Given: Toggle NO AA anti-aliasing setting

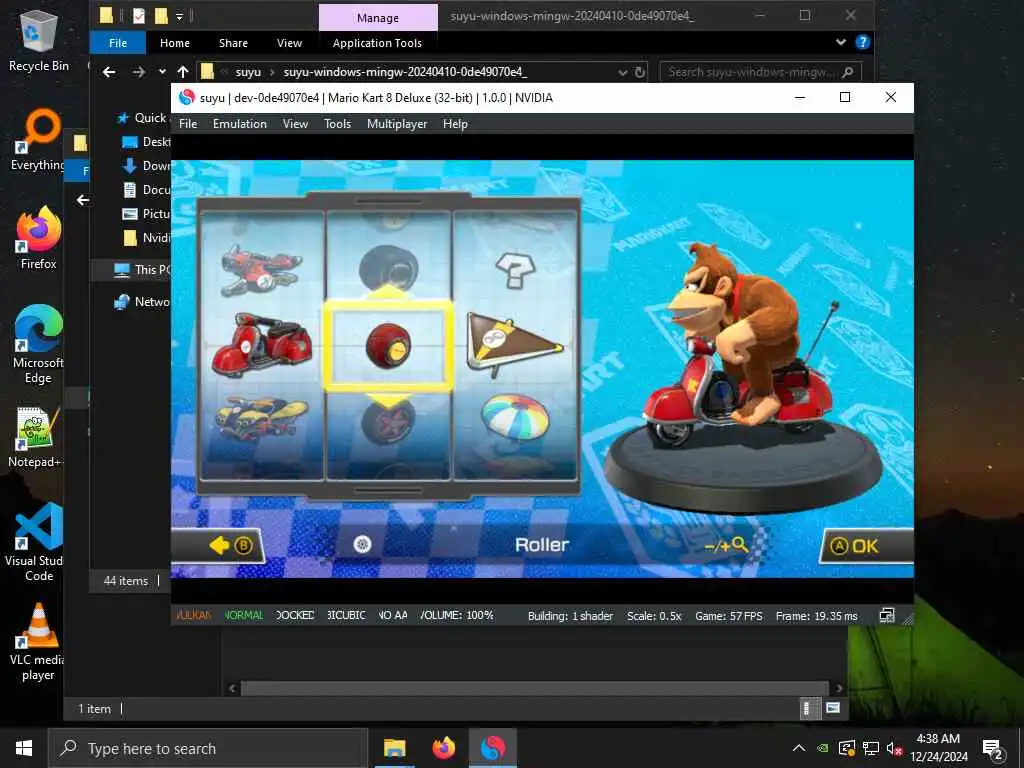Looking at the screenshot, I should pos(392,615).
